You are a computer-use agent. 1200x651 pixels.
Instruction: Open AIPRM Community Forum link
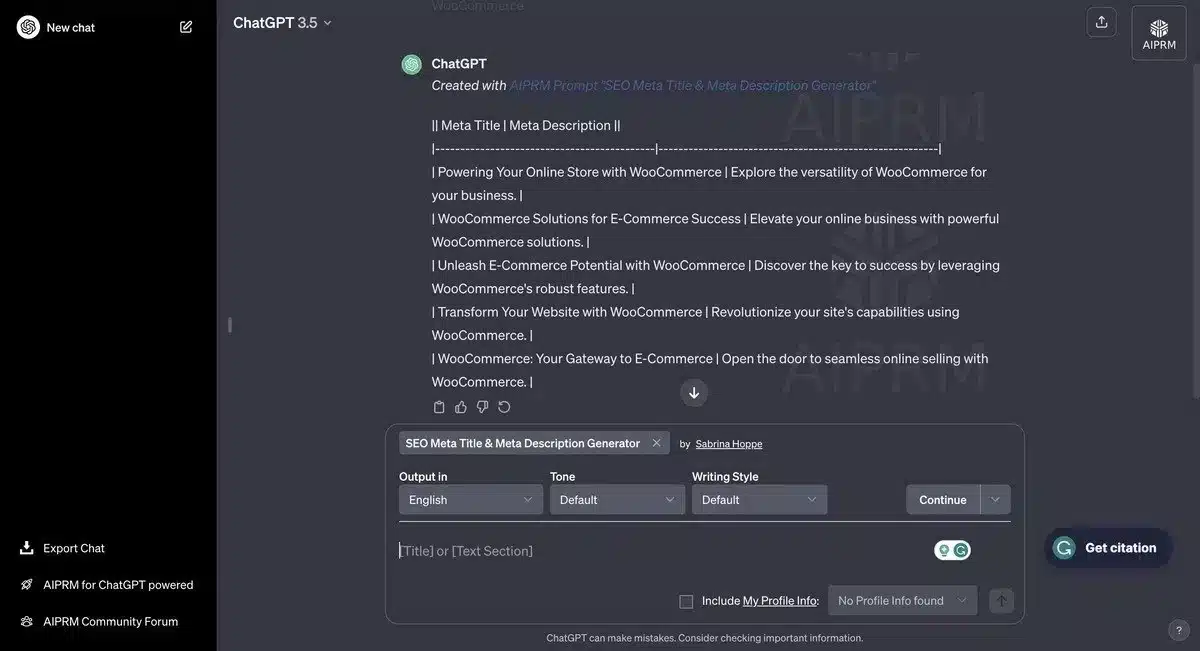pos(110,621)
